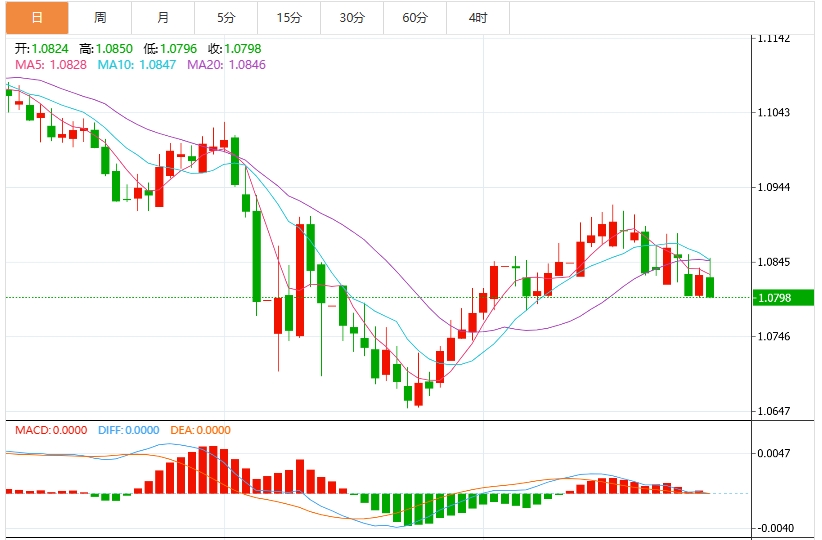
Task: Click the 0.0047 MACD axis label
Action: [x=774, y=453]
